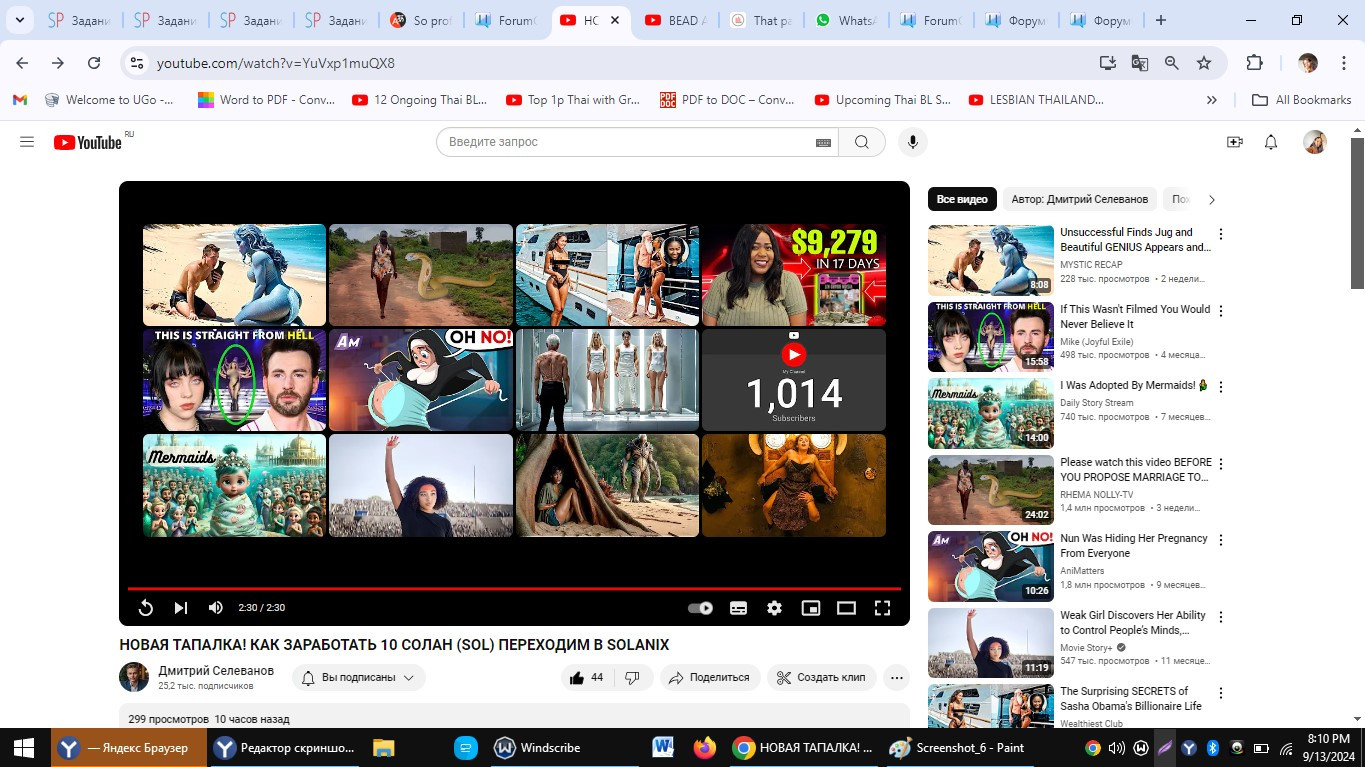The width and height of the screenshot is (1365, 767).
Task: Open the Gmail bookmark icon
Action: (x=20, y=100)
